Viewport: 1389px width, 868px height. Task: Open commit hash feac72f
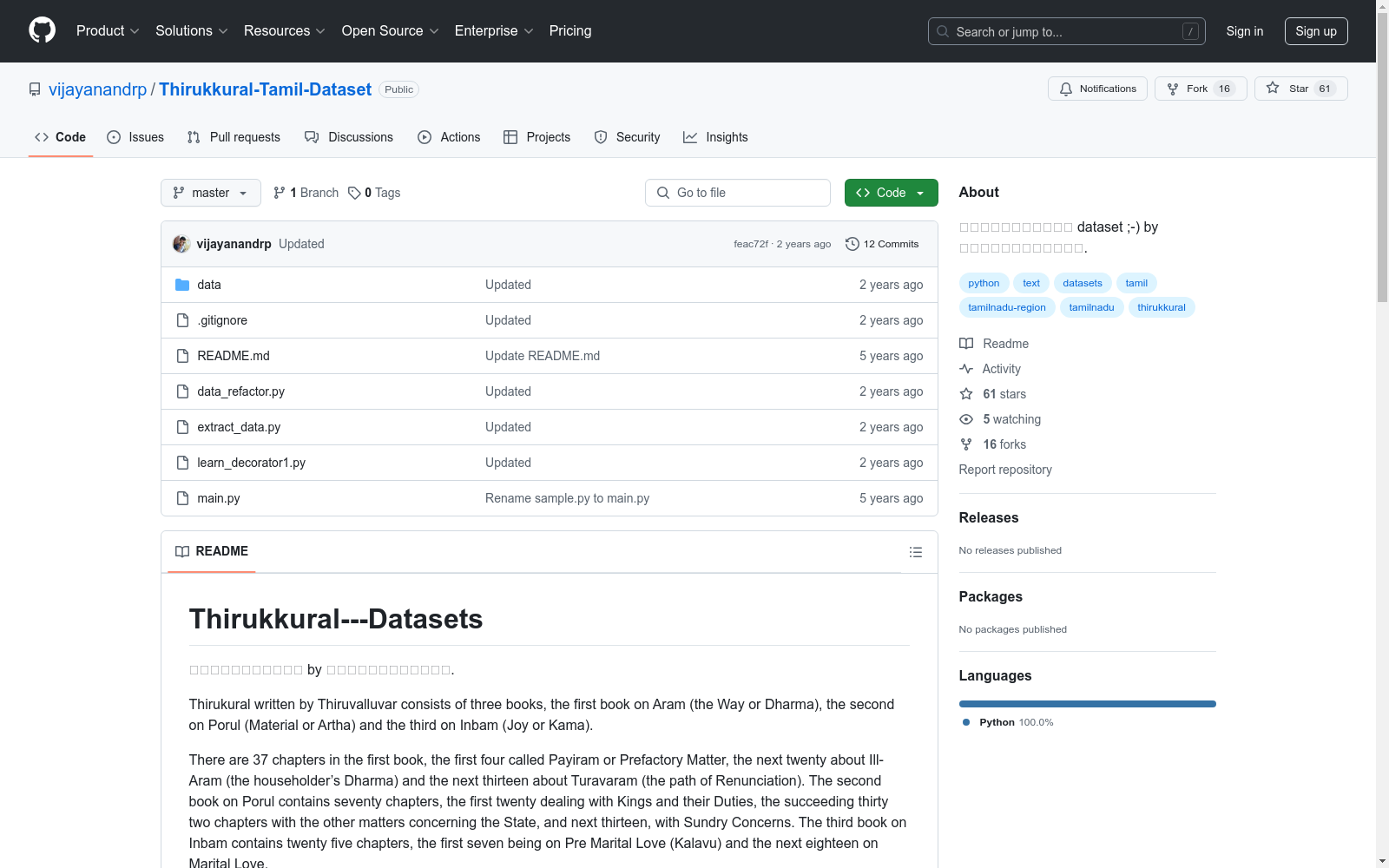tap(751, 244)
